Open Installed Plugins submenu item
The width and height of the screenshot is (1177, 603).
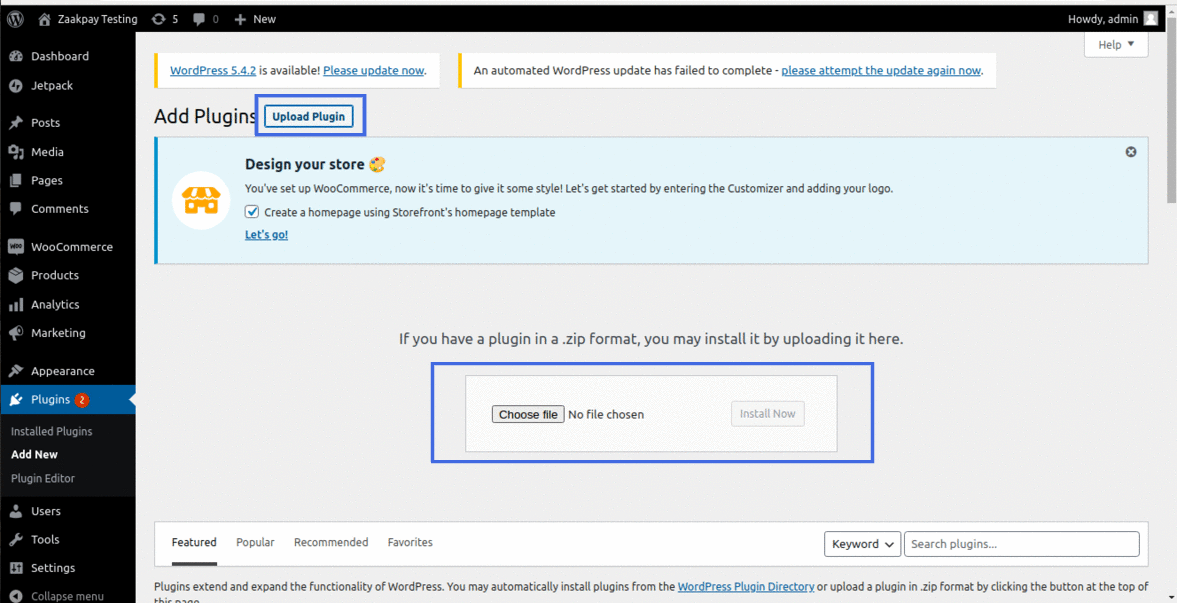pyautogui.click(x=52, y=431)
